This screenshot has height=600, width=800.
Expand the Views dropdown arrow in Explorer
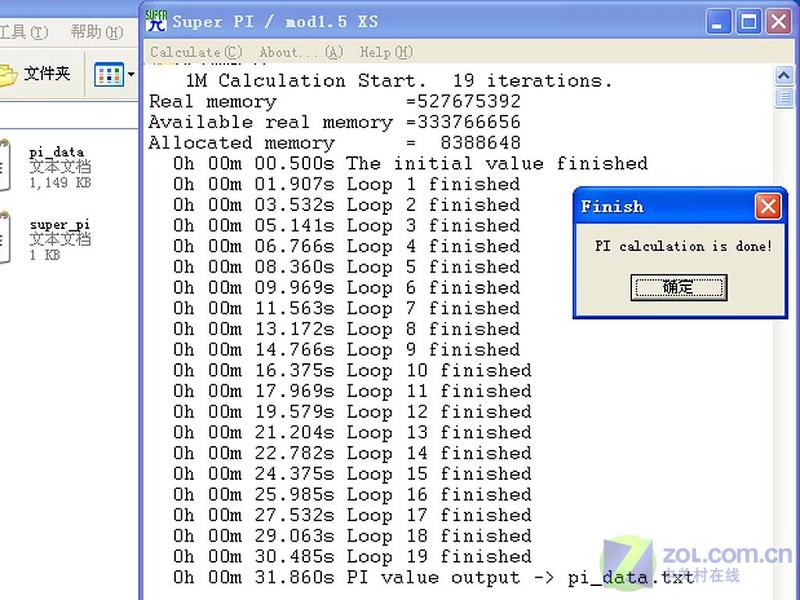coord(131,75)
